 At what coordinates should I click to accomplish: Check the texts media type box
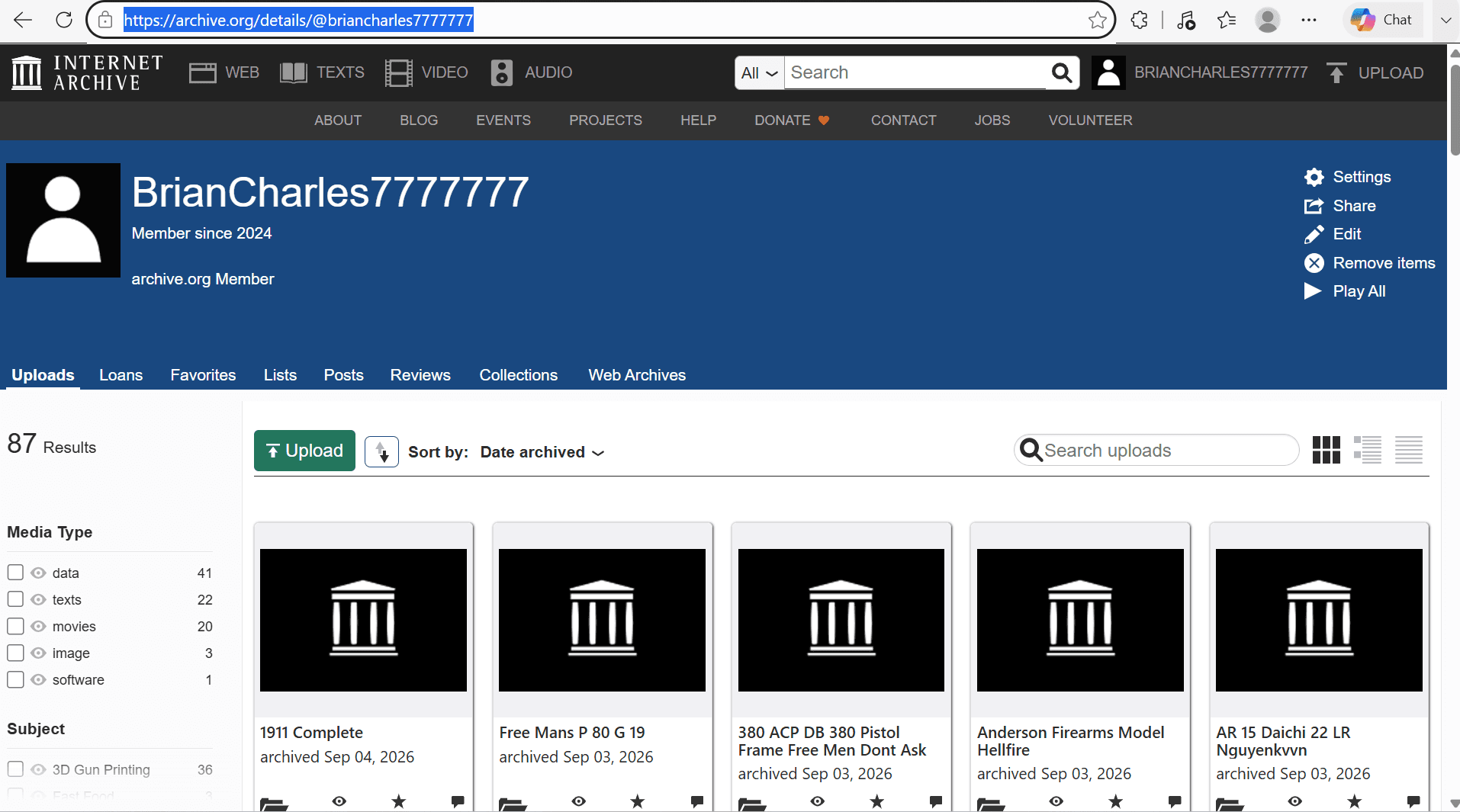pos(15,599)
